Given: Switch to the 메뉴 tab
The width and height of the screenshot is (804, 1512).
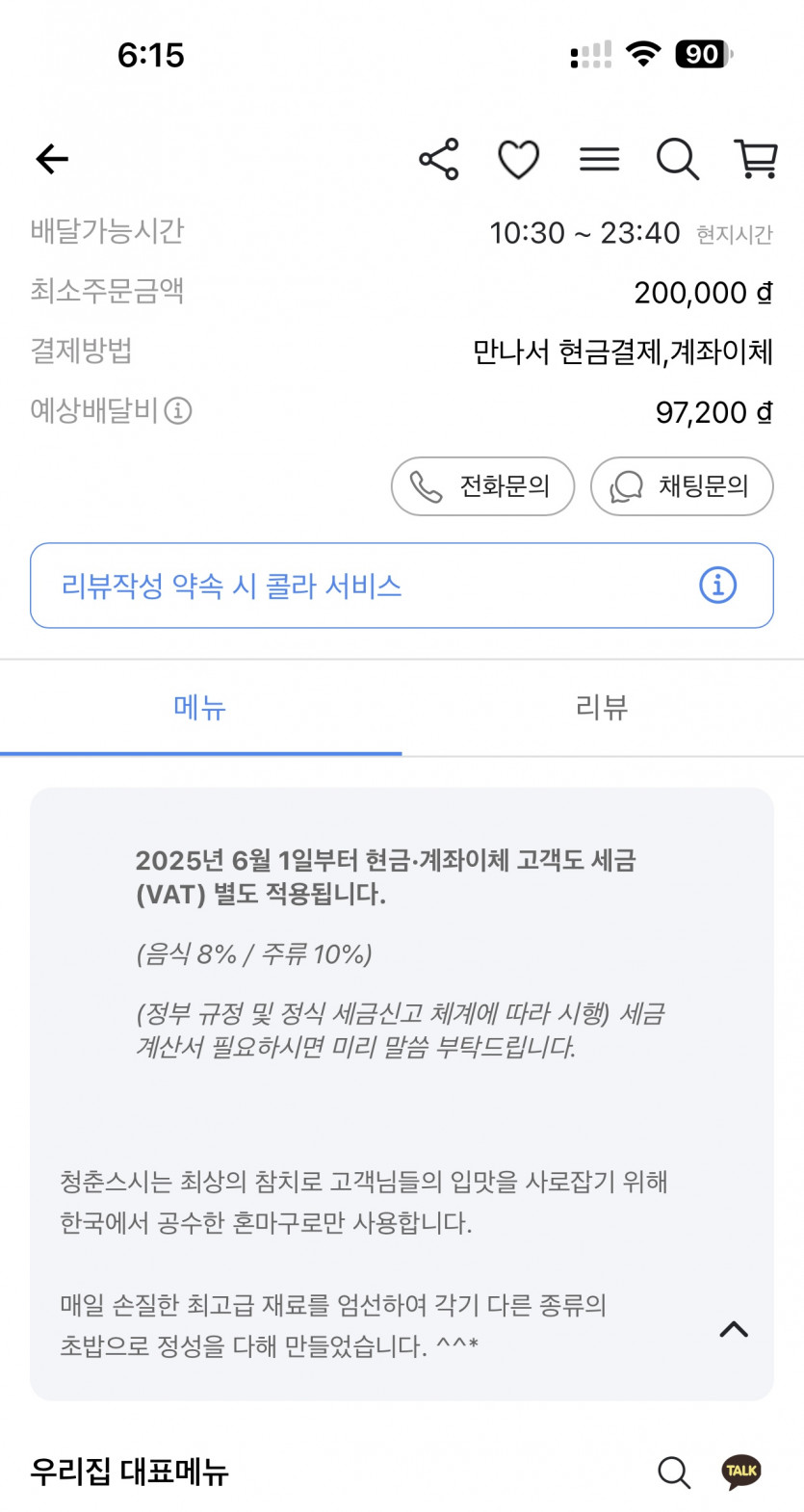Looking at the screenshot, I should click(x=200, y=708).
